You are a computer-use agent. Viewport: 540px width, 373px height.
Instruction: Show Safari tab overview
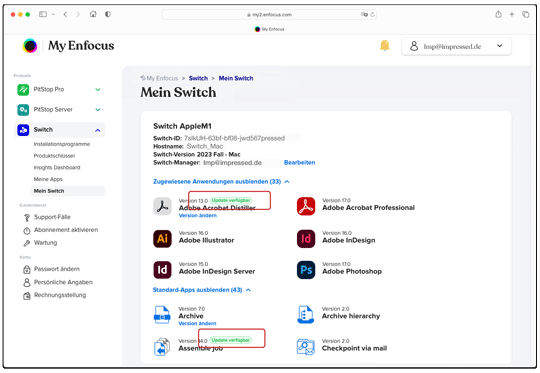pos(526,14)
